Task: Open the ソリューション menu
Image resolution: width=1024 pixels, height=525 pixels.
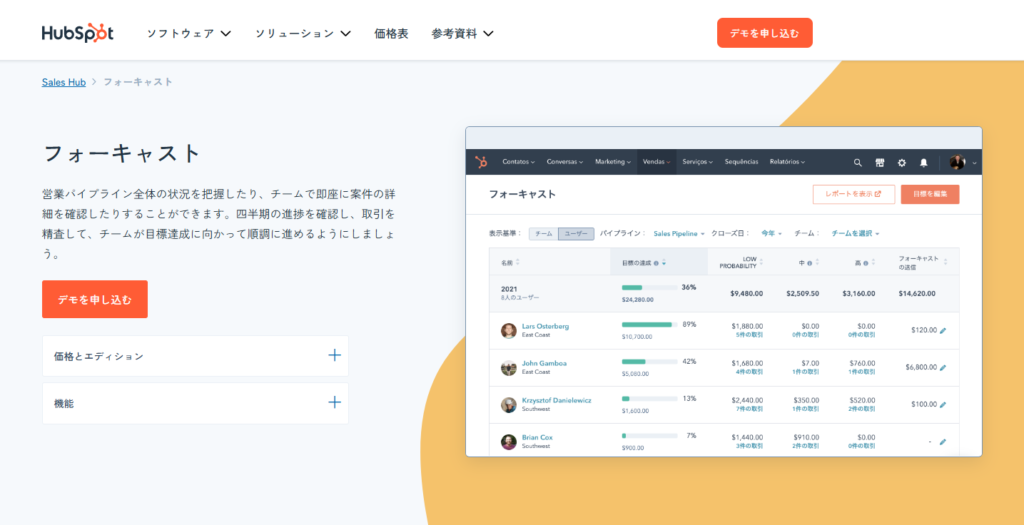Action: click(303, 33)
